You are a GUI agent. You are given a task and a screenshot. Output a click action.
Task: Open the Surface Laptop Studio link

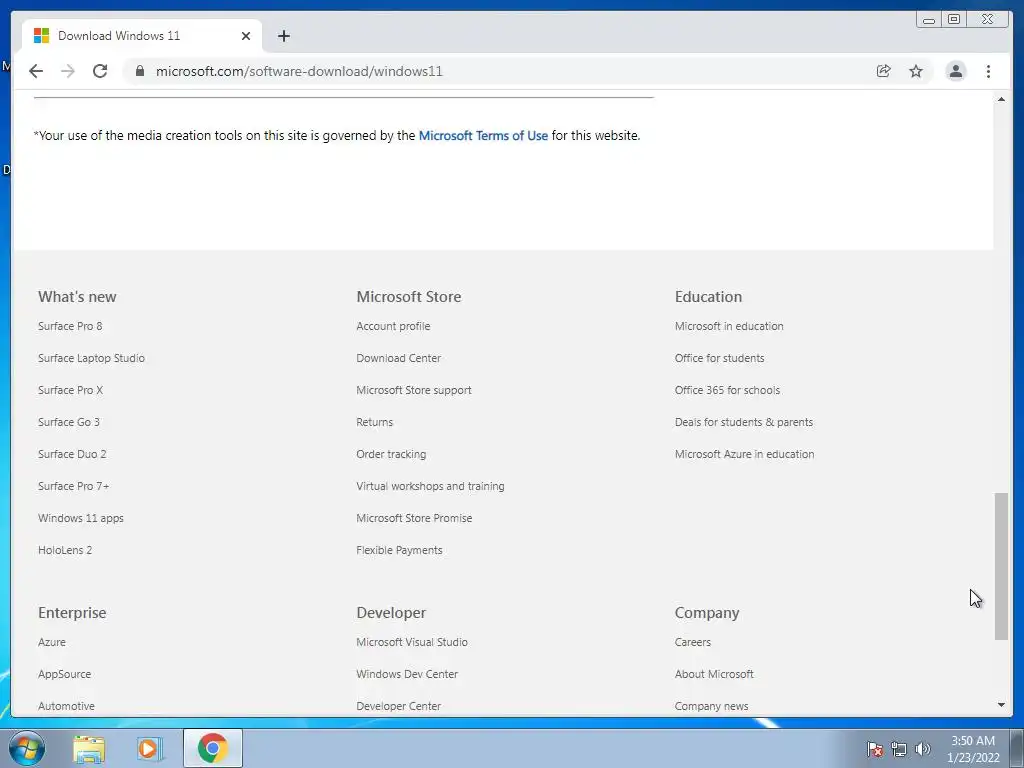pyautogui.click(x=91, y=358)
